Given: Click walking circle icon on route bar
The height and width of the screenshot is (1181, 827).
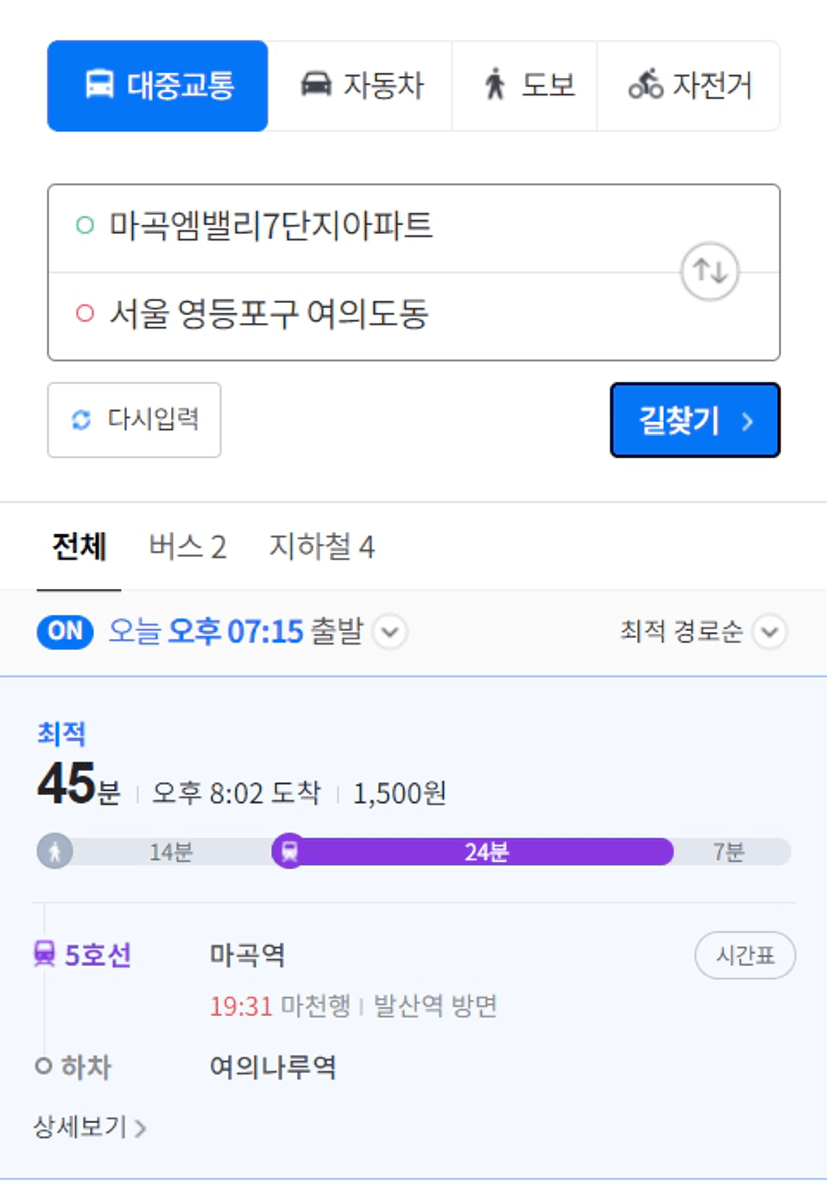Looking at the screenshot, I should point(55,852).
